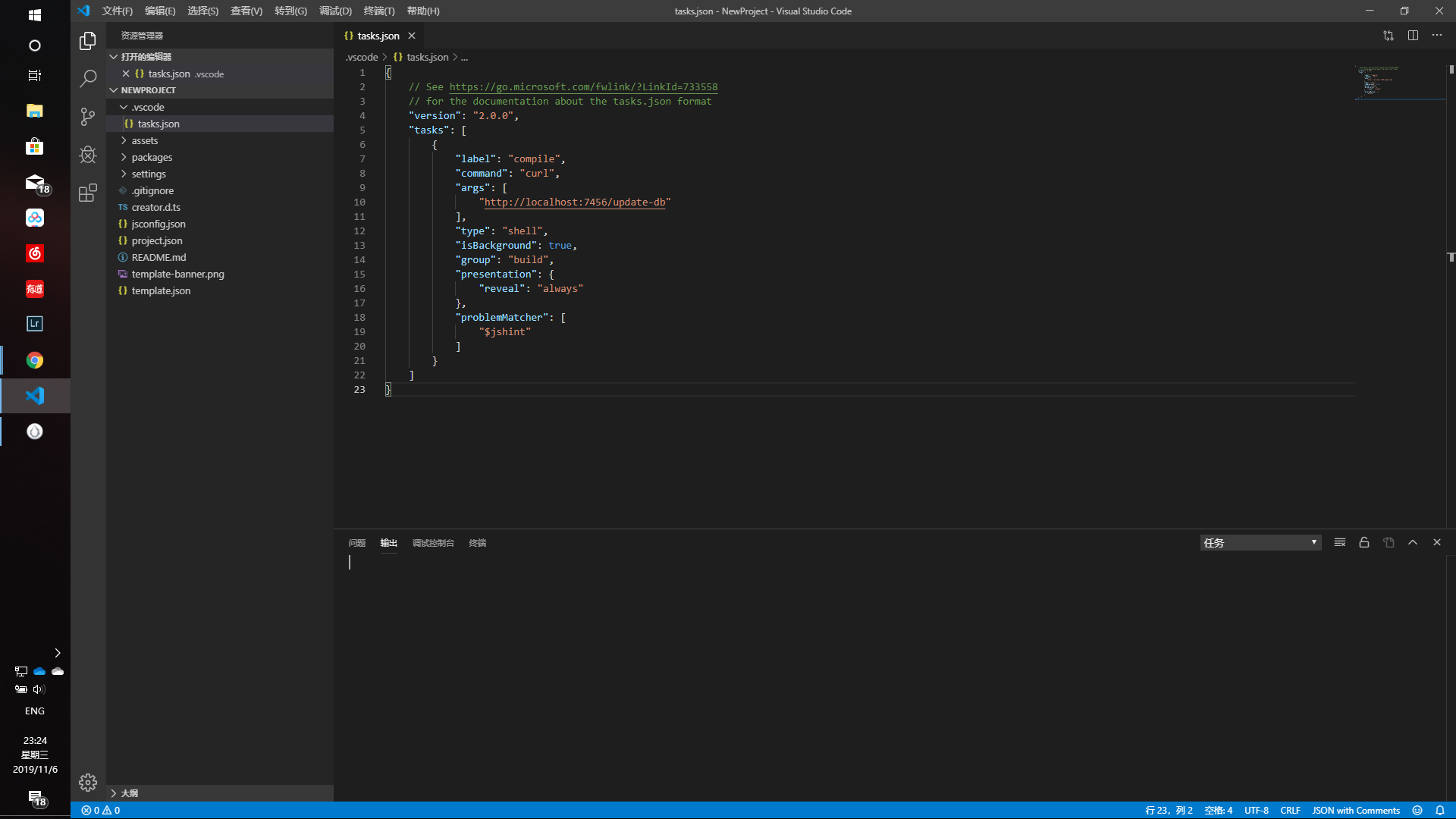Open notifications bell in status bar
This screenshot has width=1456, height=819.
(1440, 810)
